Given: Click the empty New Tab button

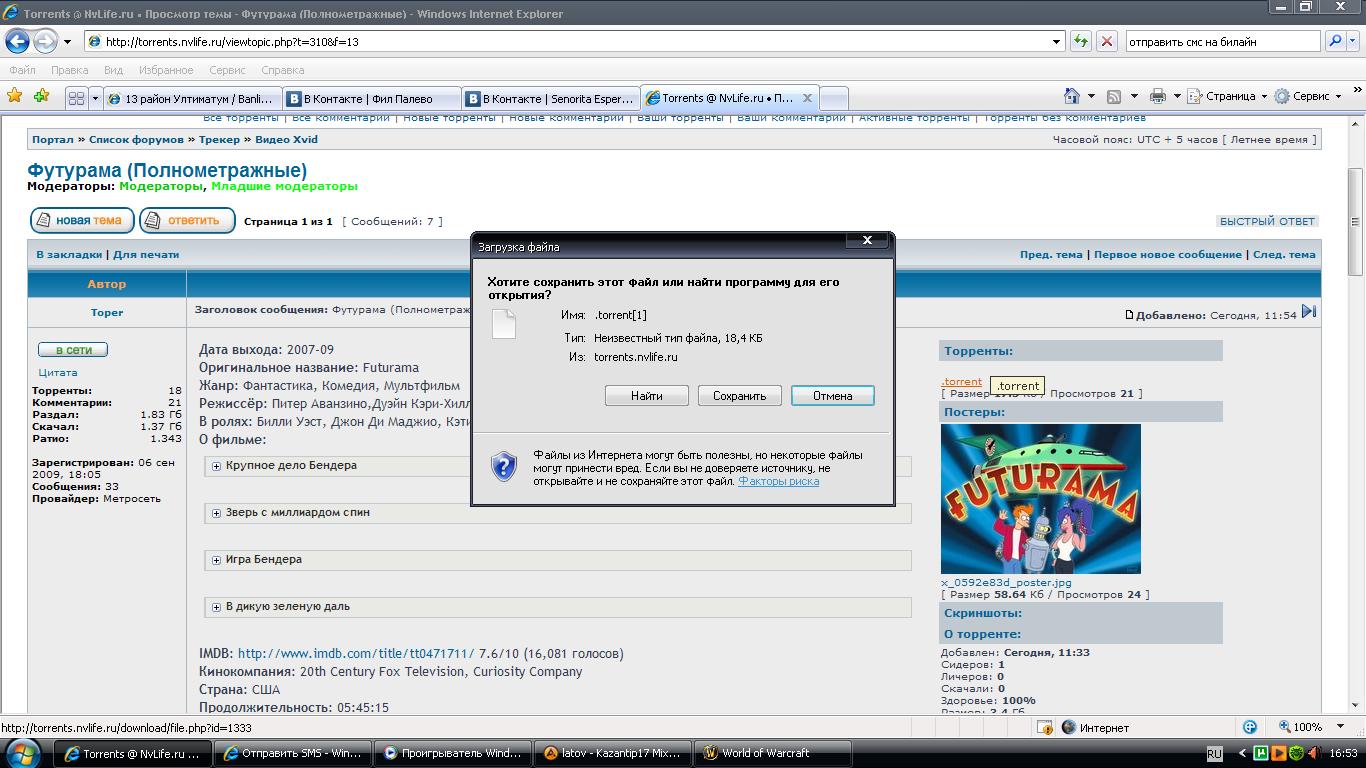Looking at the screenshot, I should pos(833,98).
